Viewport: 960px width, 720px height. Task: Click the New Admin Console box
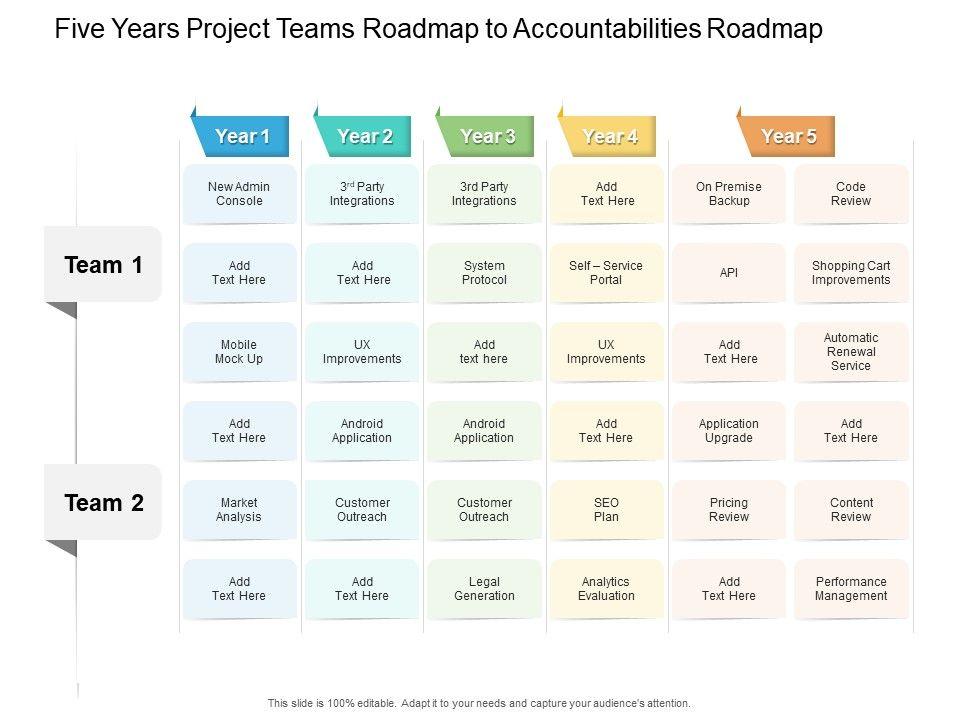click(x=239, y=194)
